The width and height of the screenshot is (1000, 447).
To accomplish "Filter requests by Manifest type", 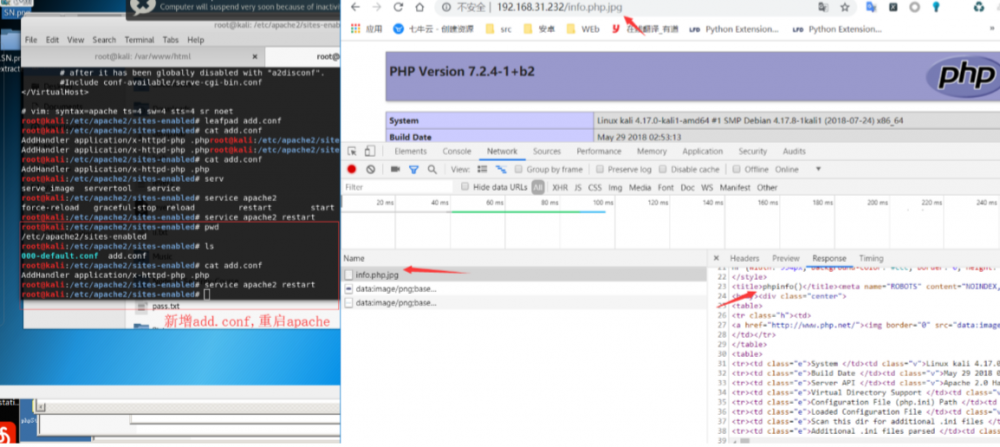I will pyautogui.click(x=735, y=187).
